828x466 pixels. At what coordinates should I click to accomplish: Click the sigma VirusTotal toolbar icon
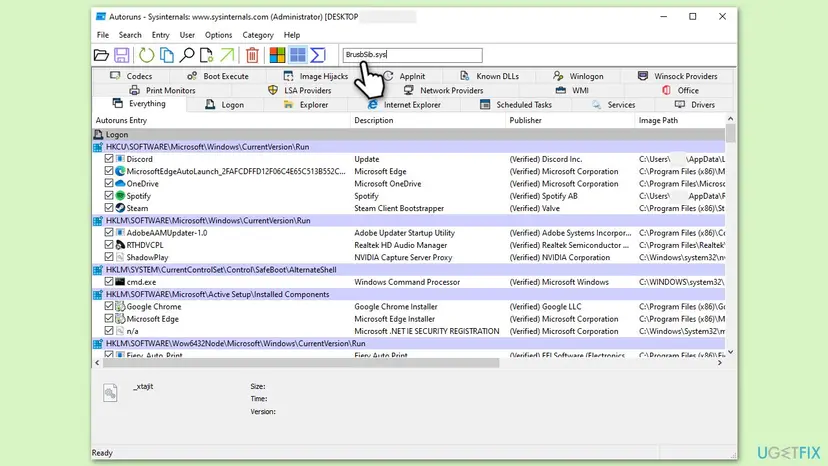[318, 55]
